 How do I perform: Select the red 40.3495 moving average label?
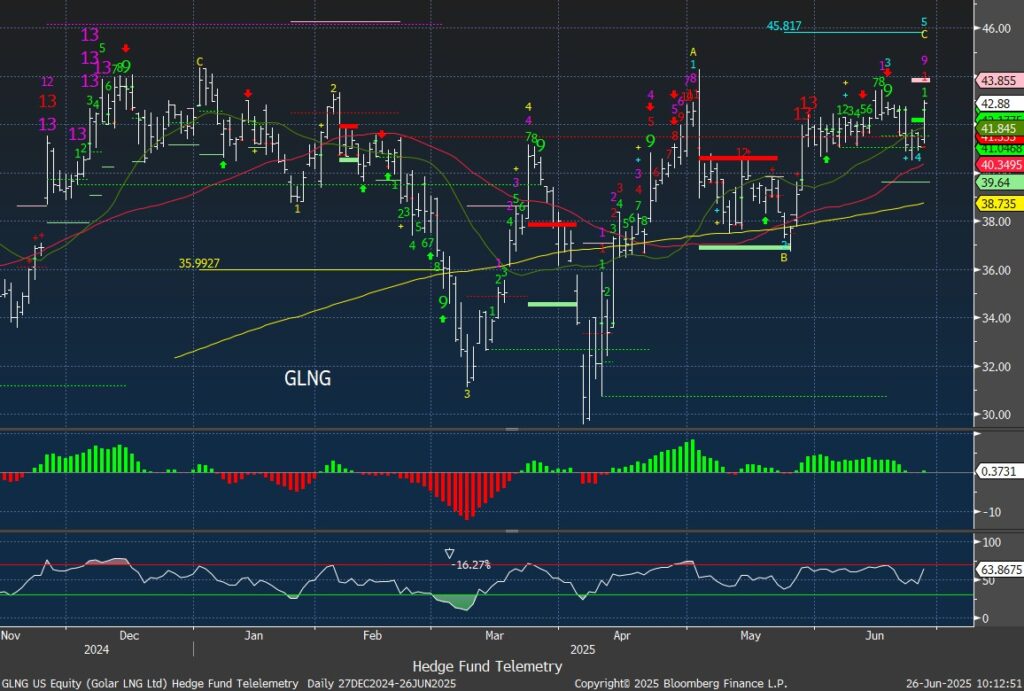[x=1000, y=165]
